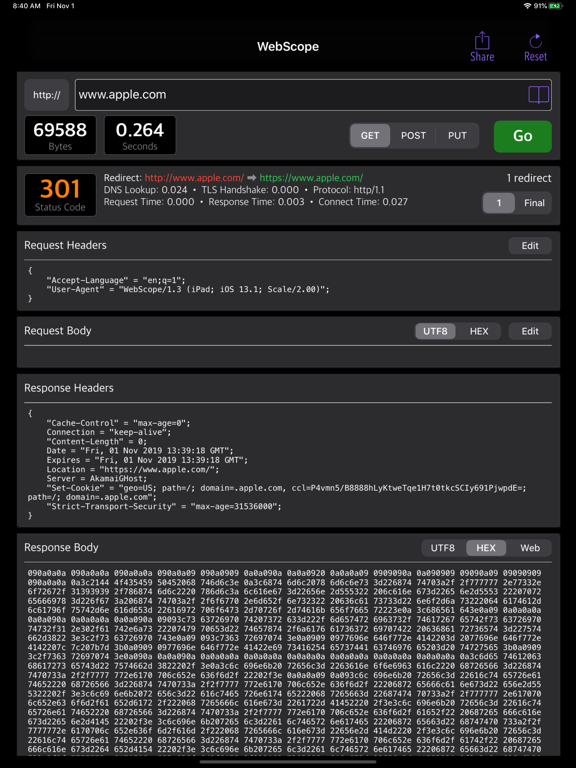Tap the "Protocol: http/1.1" value

pyautogui.click(x=349, y=190)
